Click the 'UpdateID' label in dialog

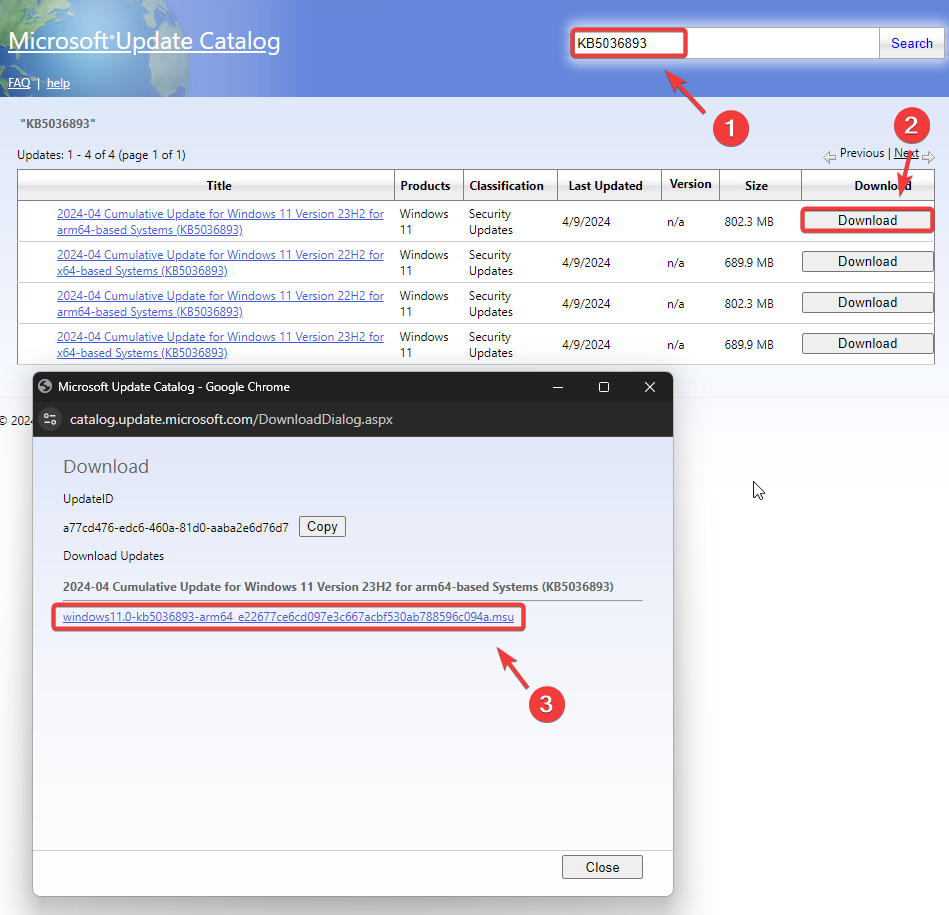pyautogui.click(x=88, y=499)
